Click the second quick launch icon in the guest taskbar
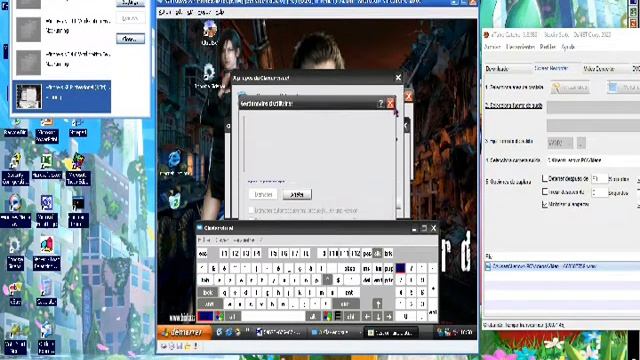 point(229,332)
